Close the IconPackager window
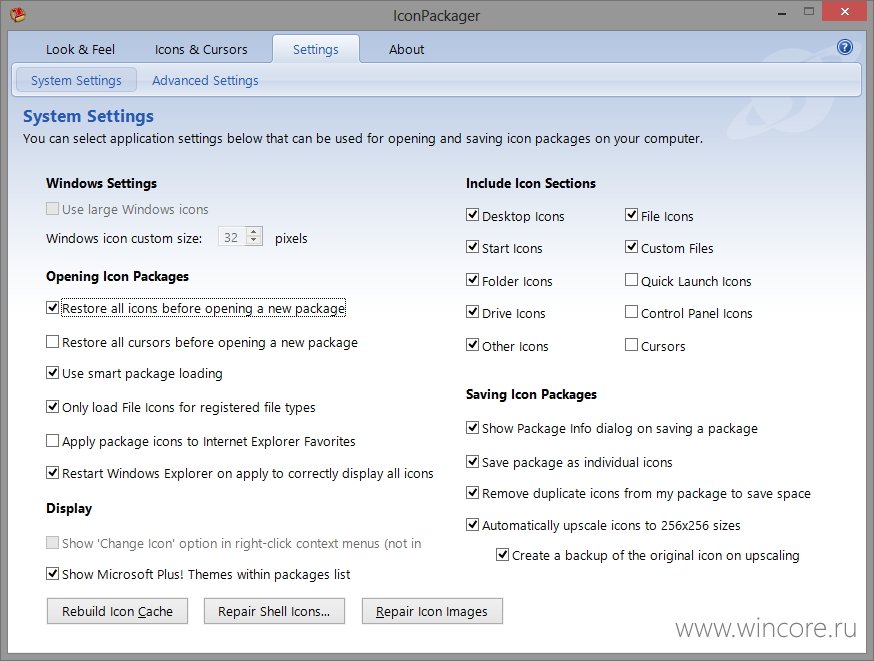This screenshot has width=874, height=661. click(x=844, y=12)
